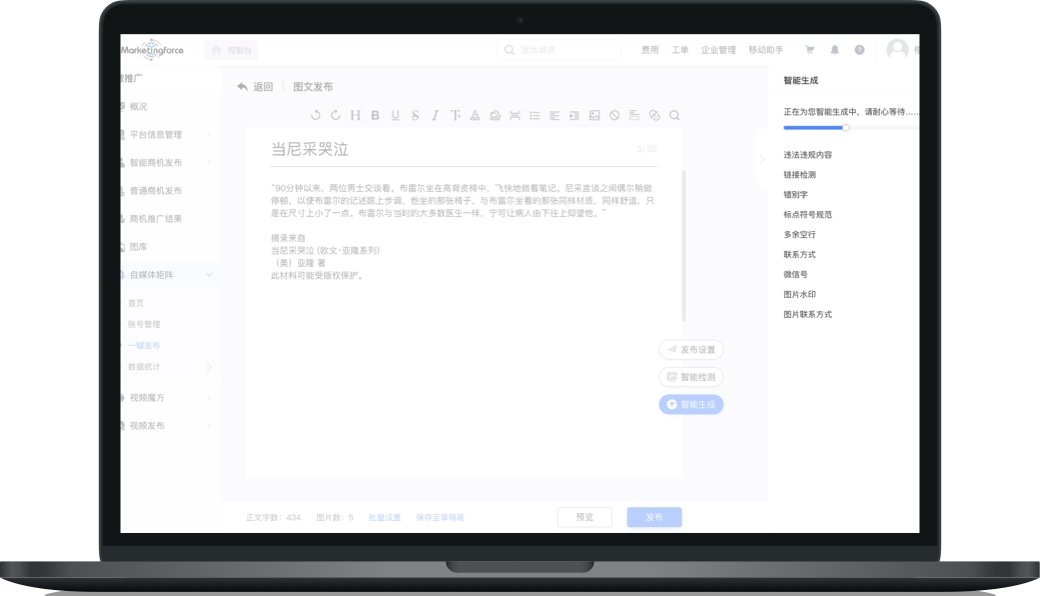Open 图库 in the sidebar
Image resolution: width=1040 pixels, height=596 pixels.
pos(138,247)
